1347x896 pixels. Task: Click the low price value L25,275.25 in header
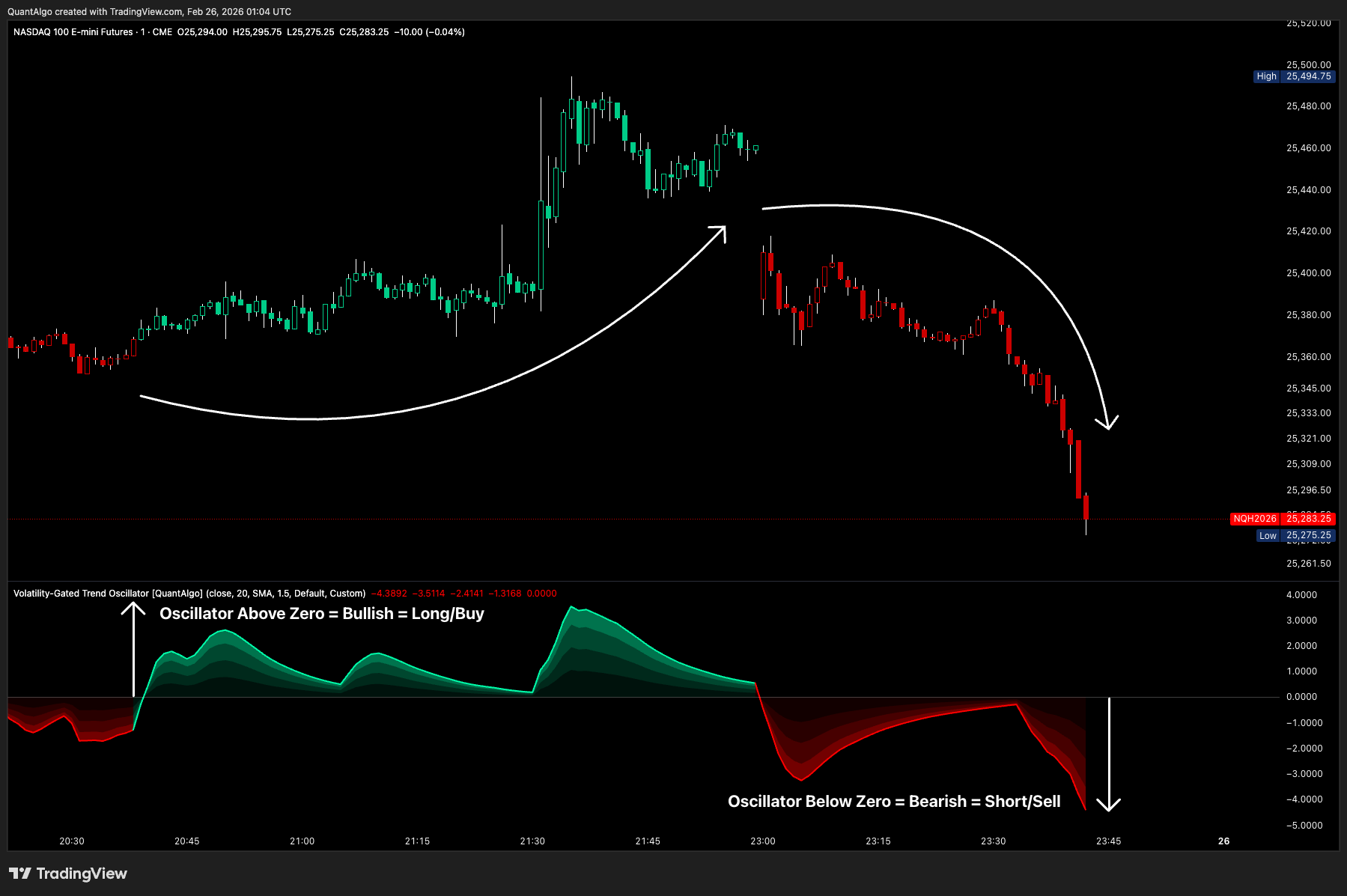pos(310,32)
